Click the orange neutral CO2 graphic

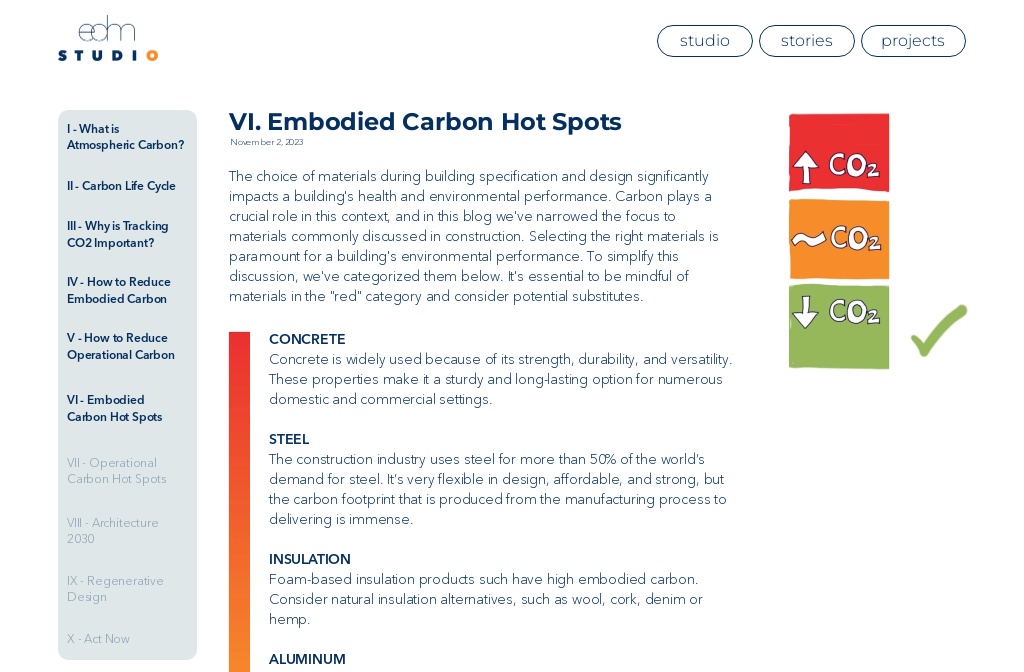pos(839,239)
